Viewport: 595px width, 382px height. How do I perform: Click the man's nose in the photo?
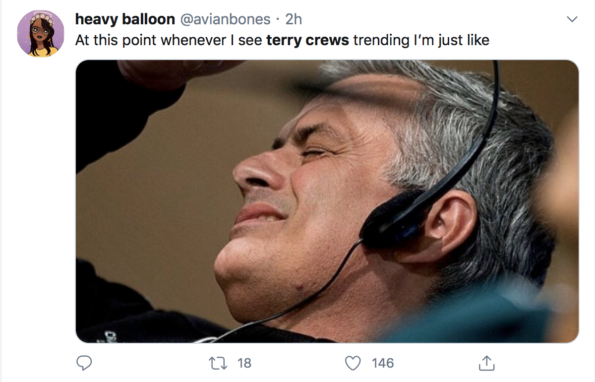(258, 171)
